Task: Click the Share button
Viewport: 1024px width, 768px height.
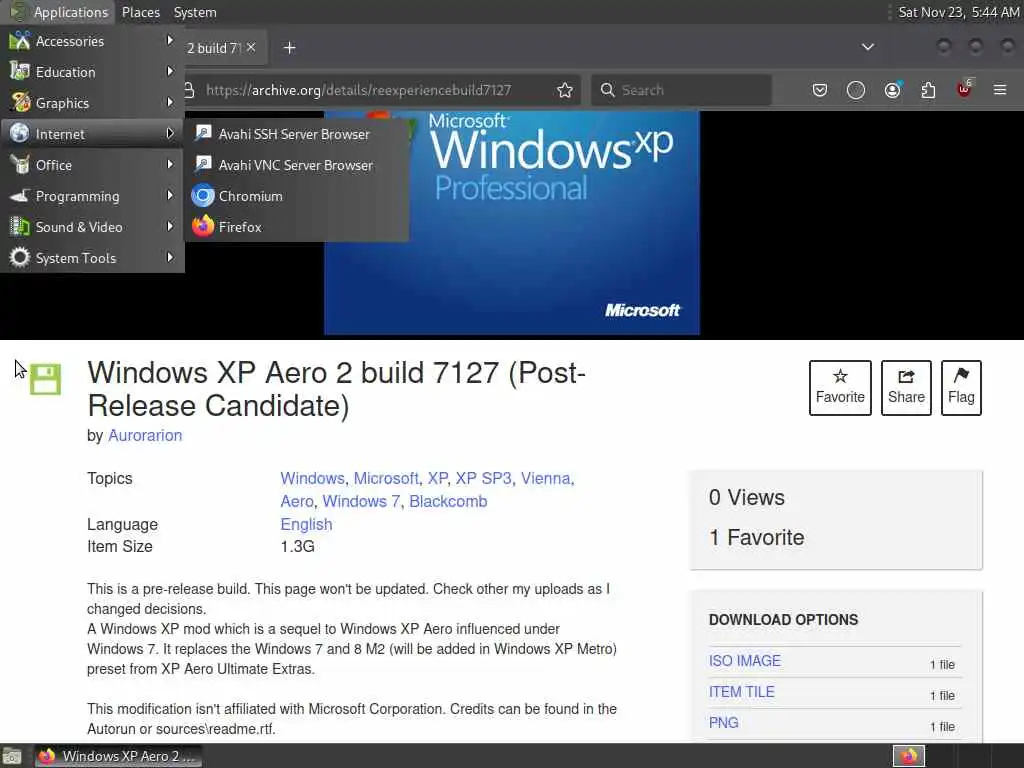Action: coord(906,388)
